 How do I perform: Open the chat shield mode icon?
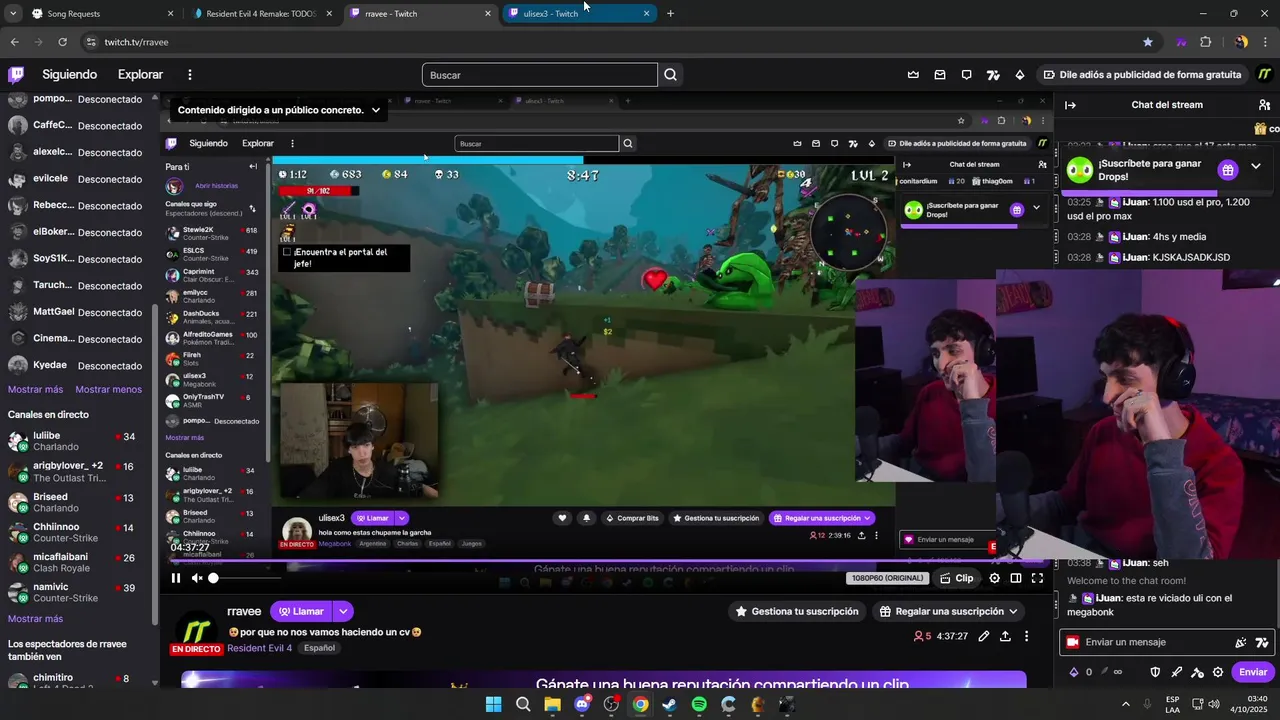coord(1155,672)
